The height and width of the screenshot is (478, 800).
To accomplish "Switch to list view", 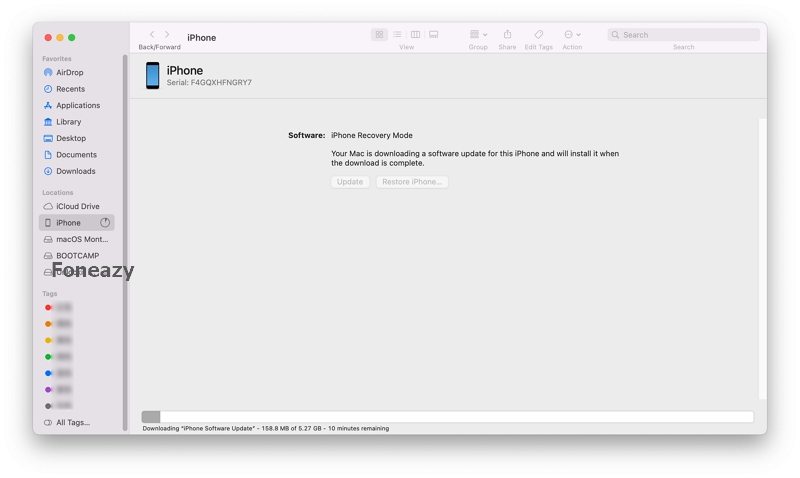I will pyautogui.click(x=397, y=35).
